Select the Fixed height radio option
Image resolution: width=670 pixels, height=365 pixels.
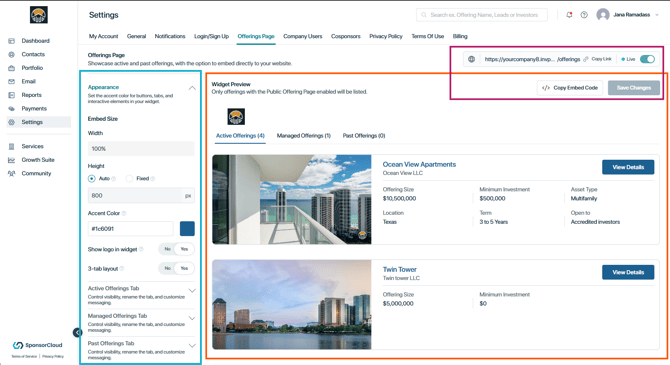[129, 179]
